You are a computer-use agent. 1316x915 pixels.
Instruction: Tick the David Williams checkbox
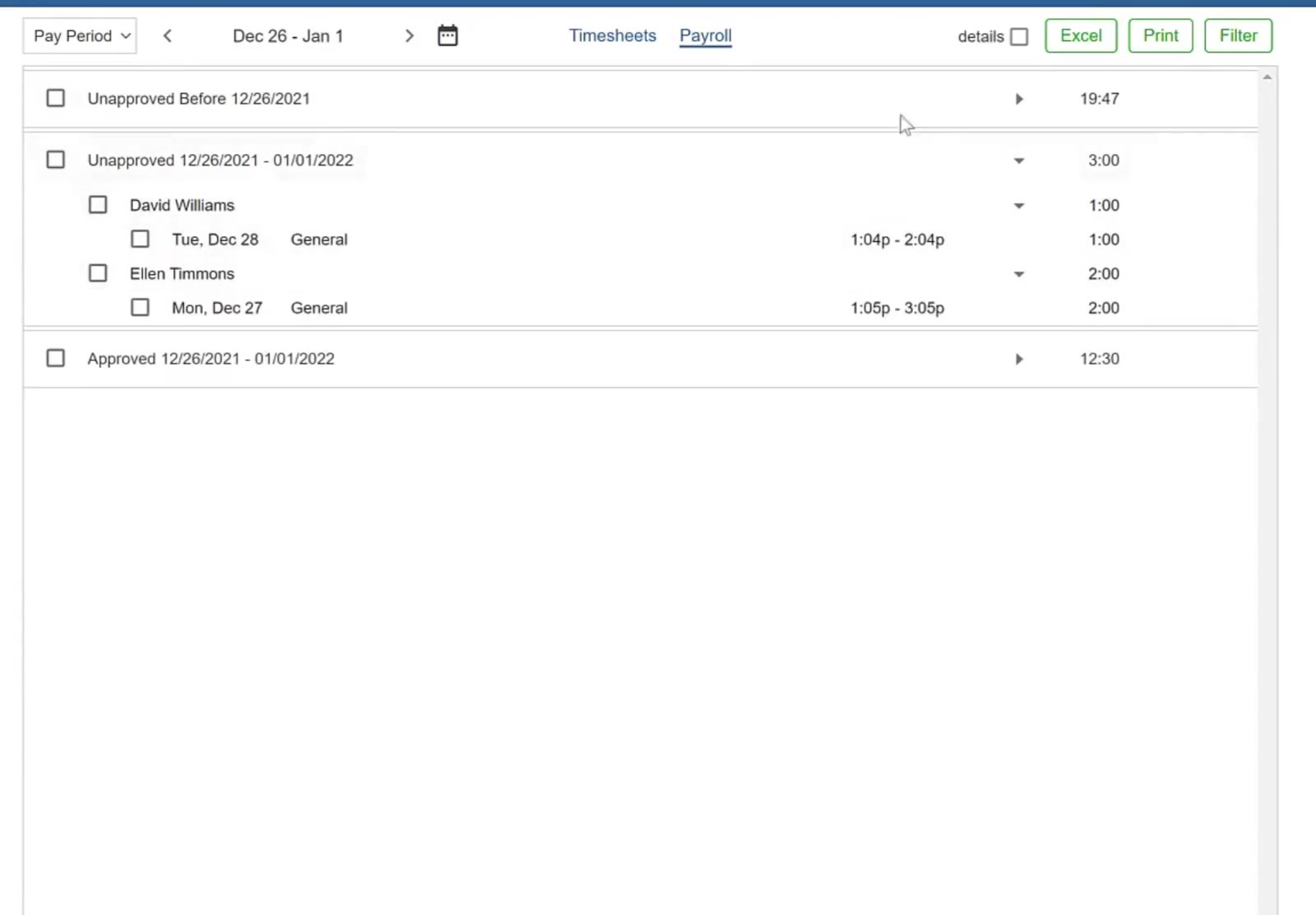[x=98, y=204]
